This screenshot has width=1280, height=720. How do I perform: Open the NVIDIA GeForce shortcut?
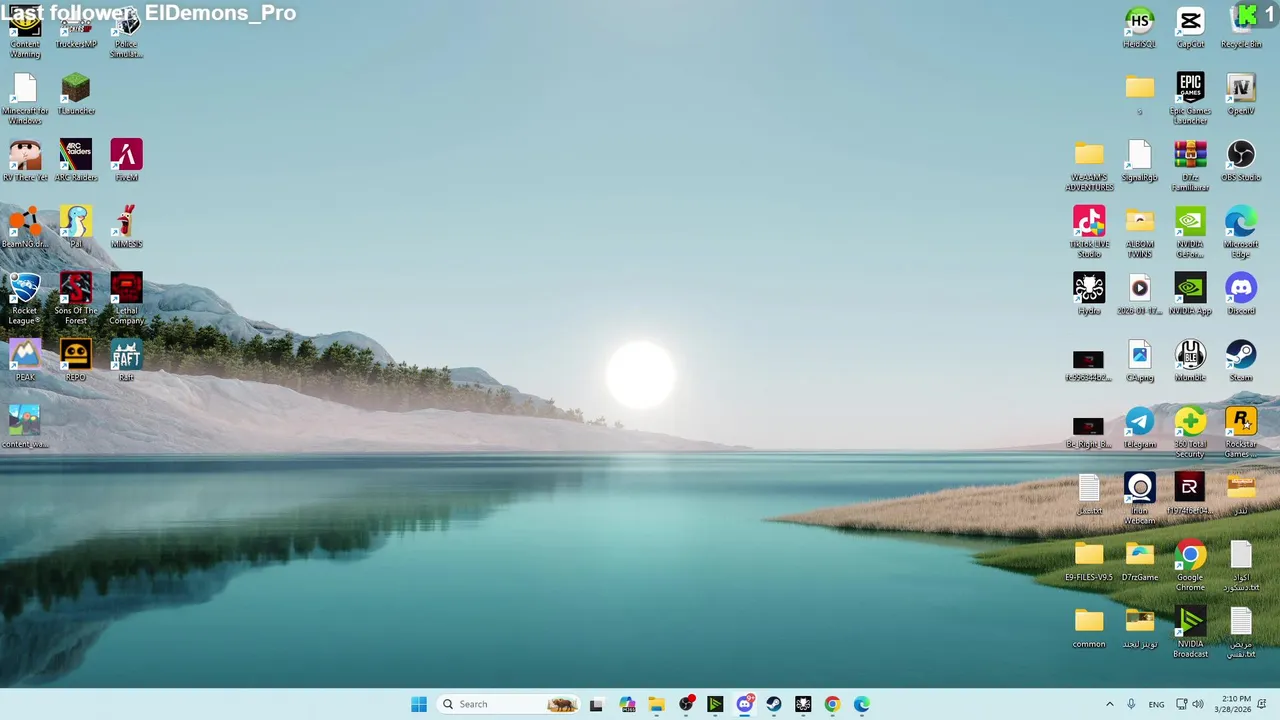pos(1190,233)
